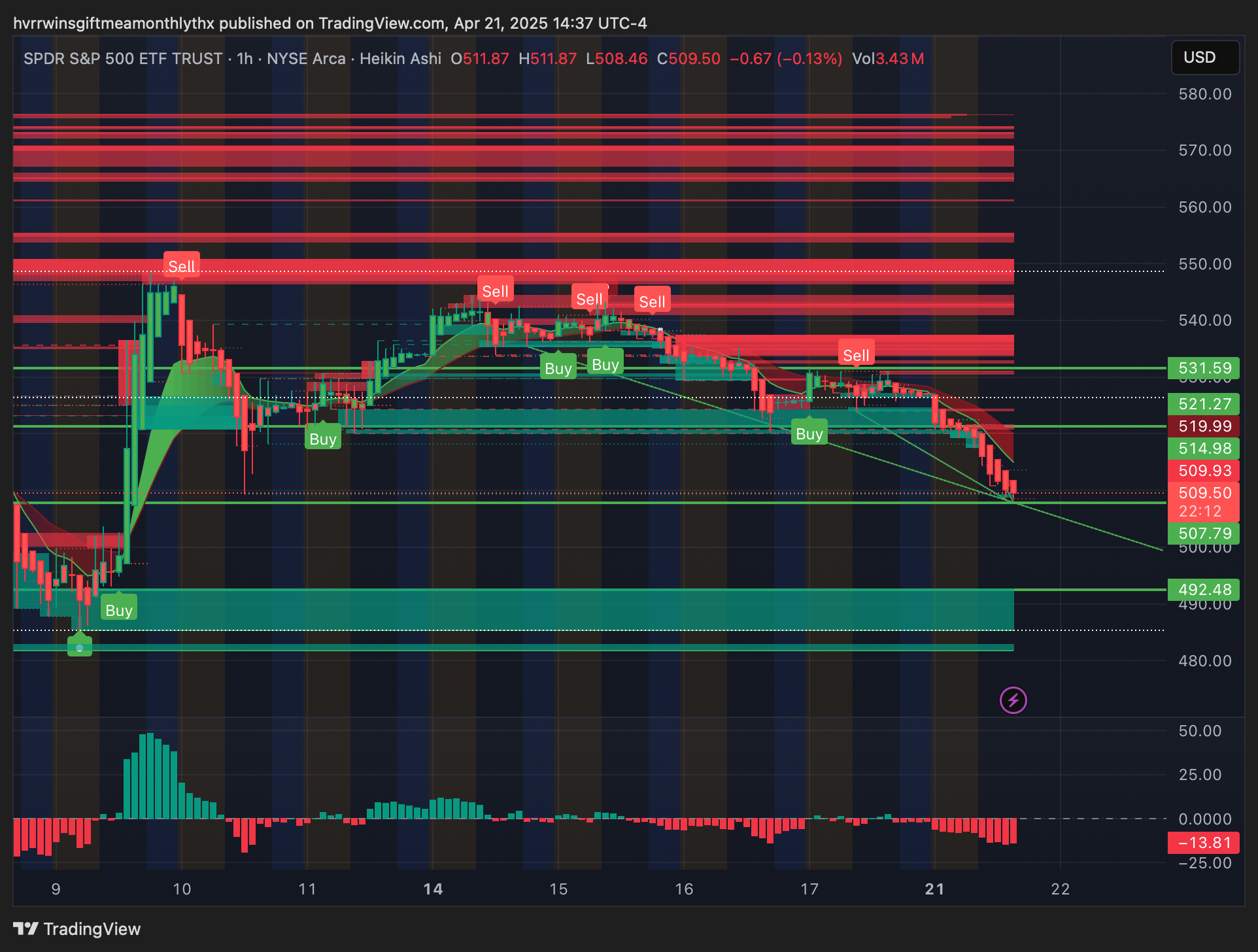Click the 560.00 price axis tick

[1204, 207]
